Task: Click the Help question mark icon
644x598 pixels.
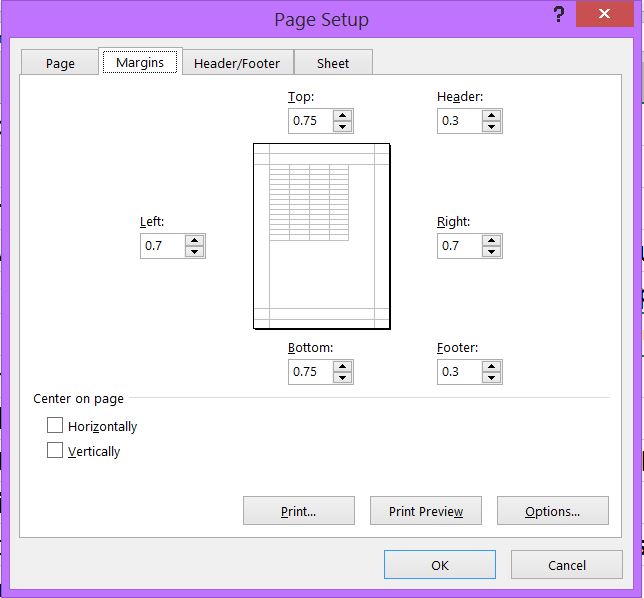Action: 559,14
